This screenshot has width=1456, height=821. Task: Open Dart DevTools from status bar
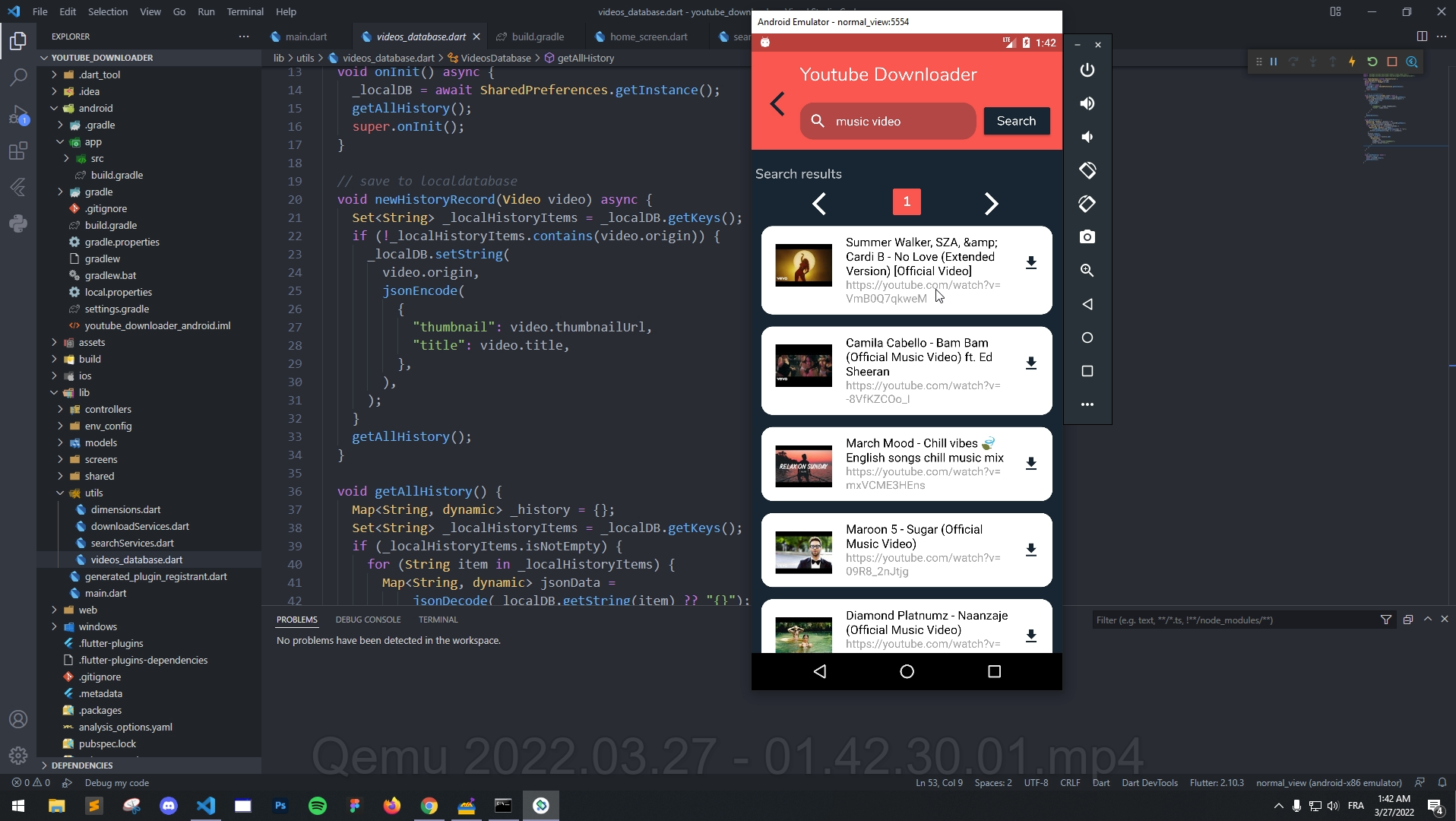(x=1150, y=782)
